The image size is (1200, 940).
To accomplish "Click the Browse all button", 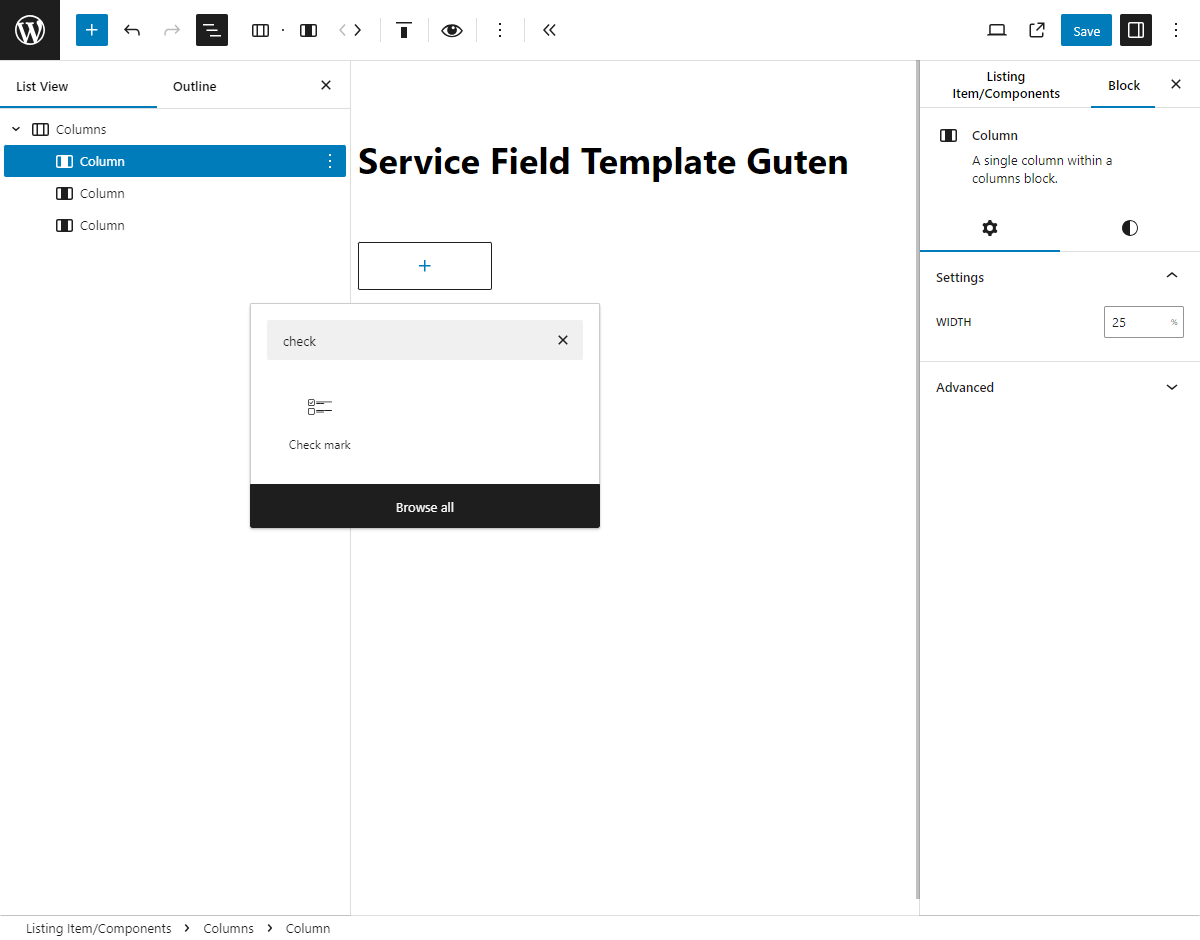I will 424,506.
